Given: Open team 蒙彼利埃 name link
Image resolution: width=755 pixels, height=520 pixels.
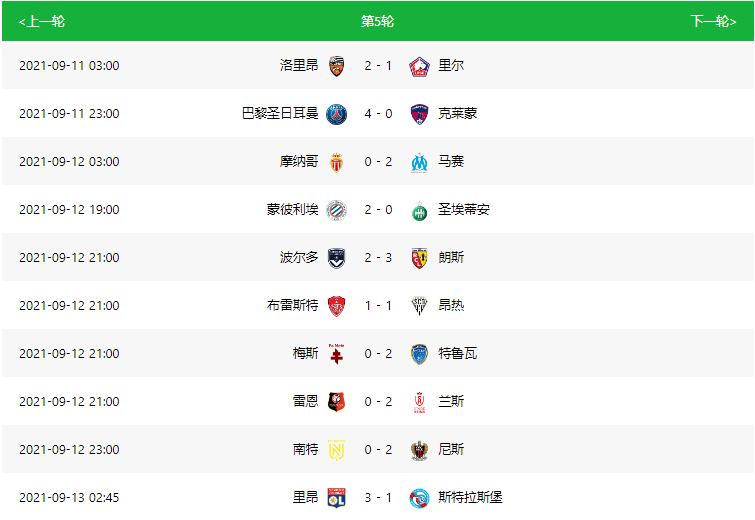Looking at the screenshot, I should coord(293,209).
